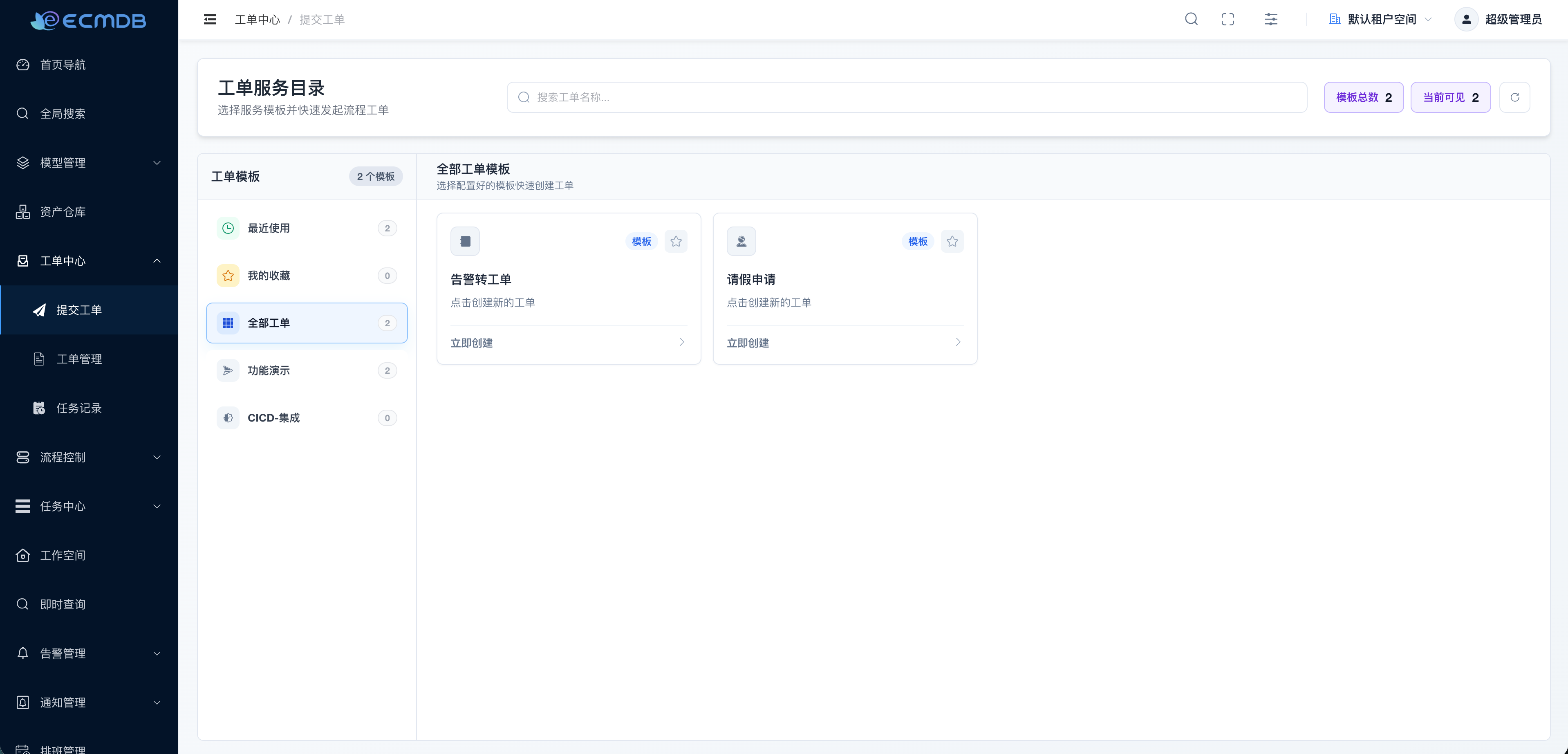Expand the 告警管理 menu chevron
The height and width of the screenshot is (754, 1568).
(157, 653)
